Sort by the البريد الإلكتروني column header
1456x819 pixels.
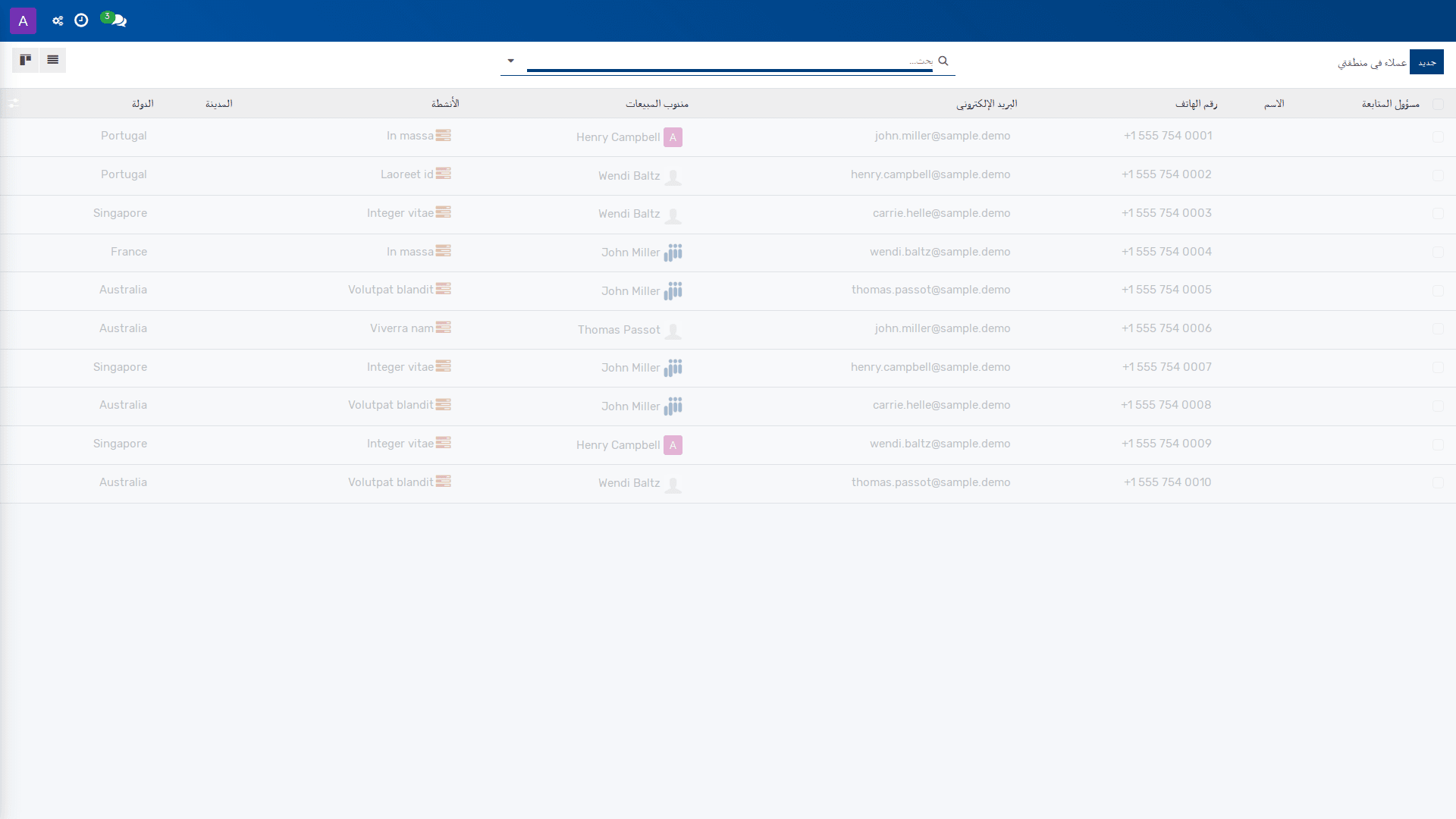click(x=986, y=104)
